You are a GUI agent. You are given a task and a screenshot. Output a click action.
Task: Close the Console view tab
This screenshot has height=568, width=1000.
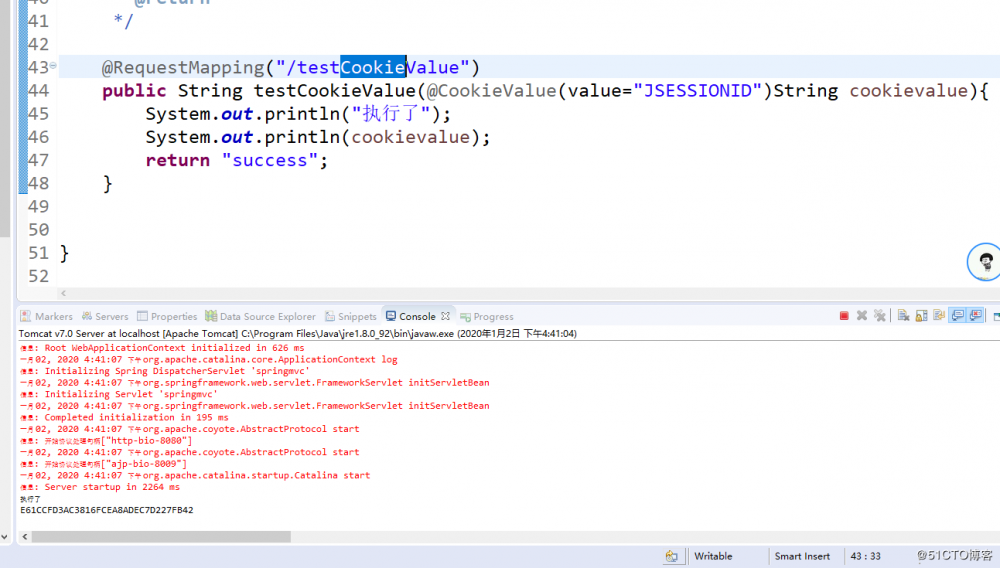point(445,316)
